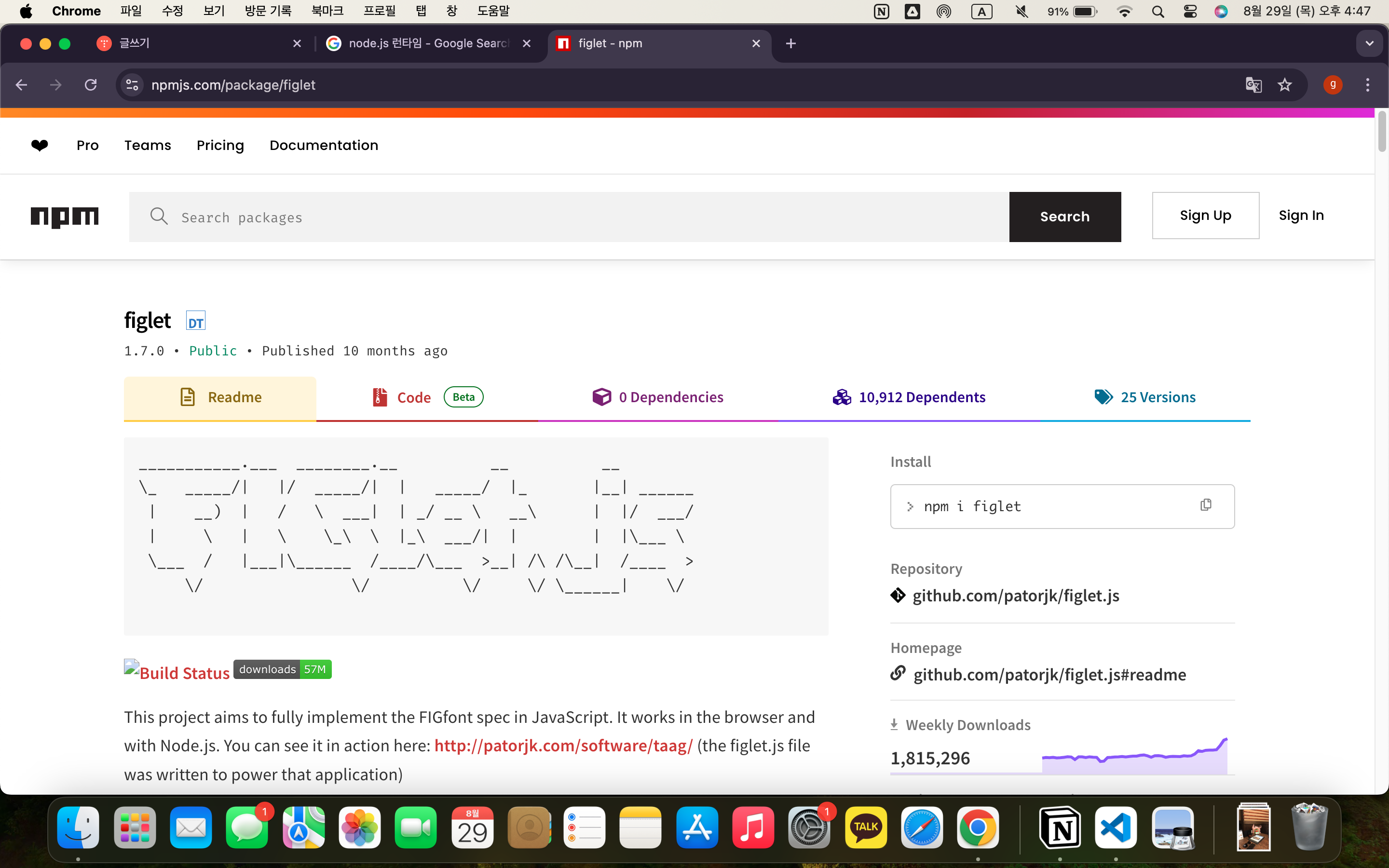Viewport: 1389px width, 868px height.
Task: Click the address bar URL npmjs.com/package/figlet
Action: coord(233,85)
